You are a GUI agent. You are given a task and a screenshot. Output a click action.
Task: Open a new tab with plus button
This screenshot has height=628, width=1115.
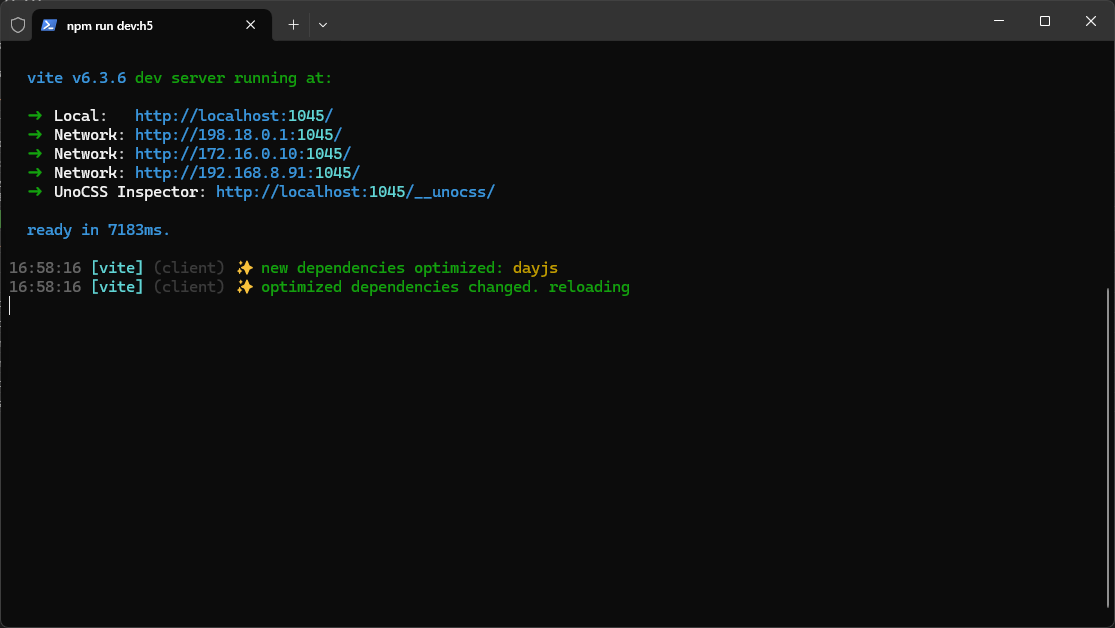[293, 25]
